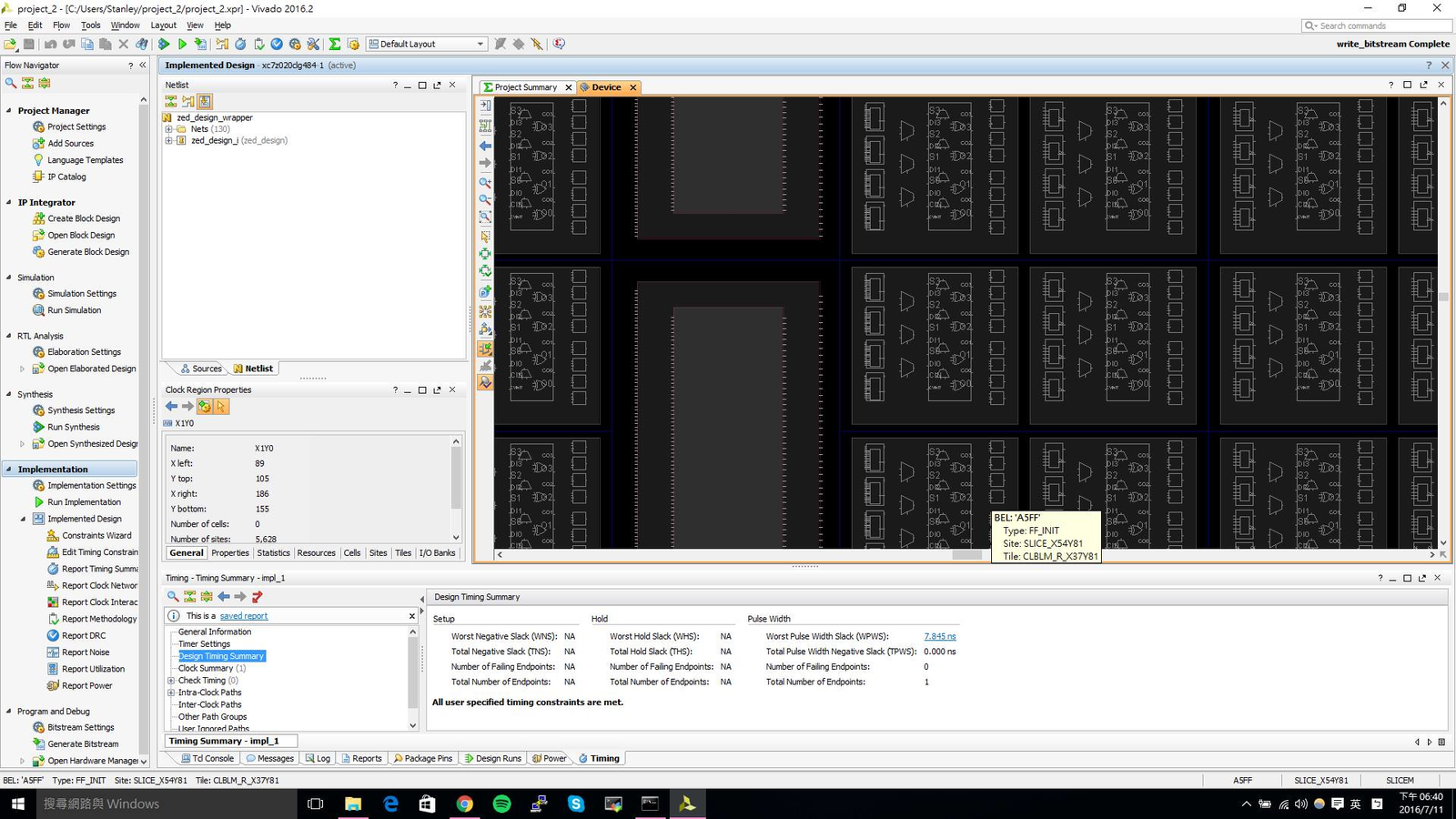
Task: Click the Vivado icon in the taskbar
Action: click(x=687, y=804)
